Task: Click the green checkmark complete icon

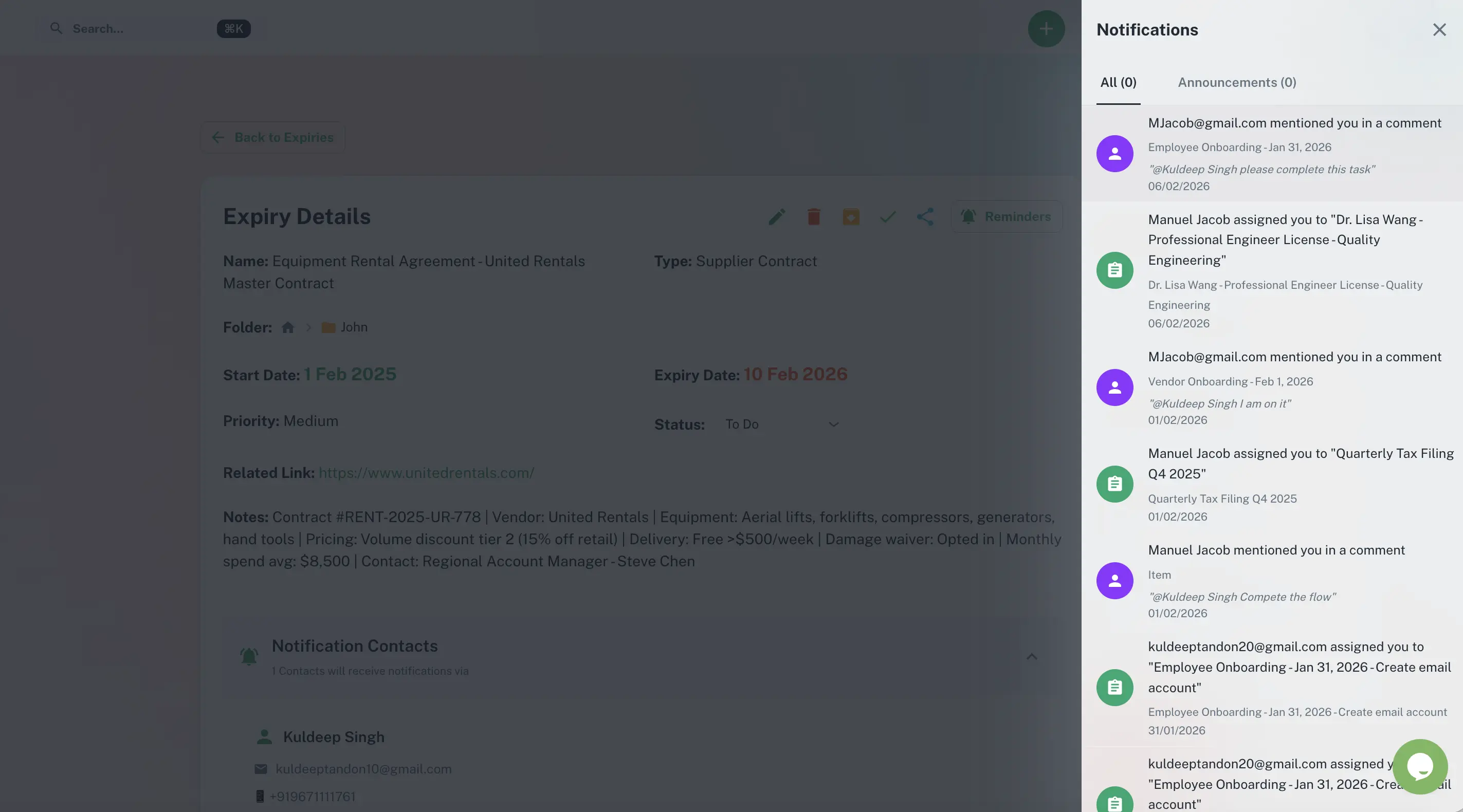Action: click(887, 216)
